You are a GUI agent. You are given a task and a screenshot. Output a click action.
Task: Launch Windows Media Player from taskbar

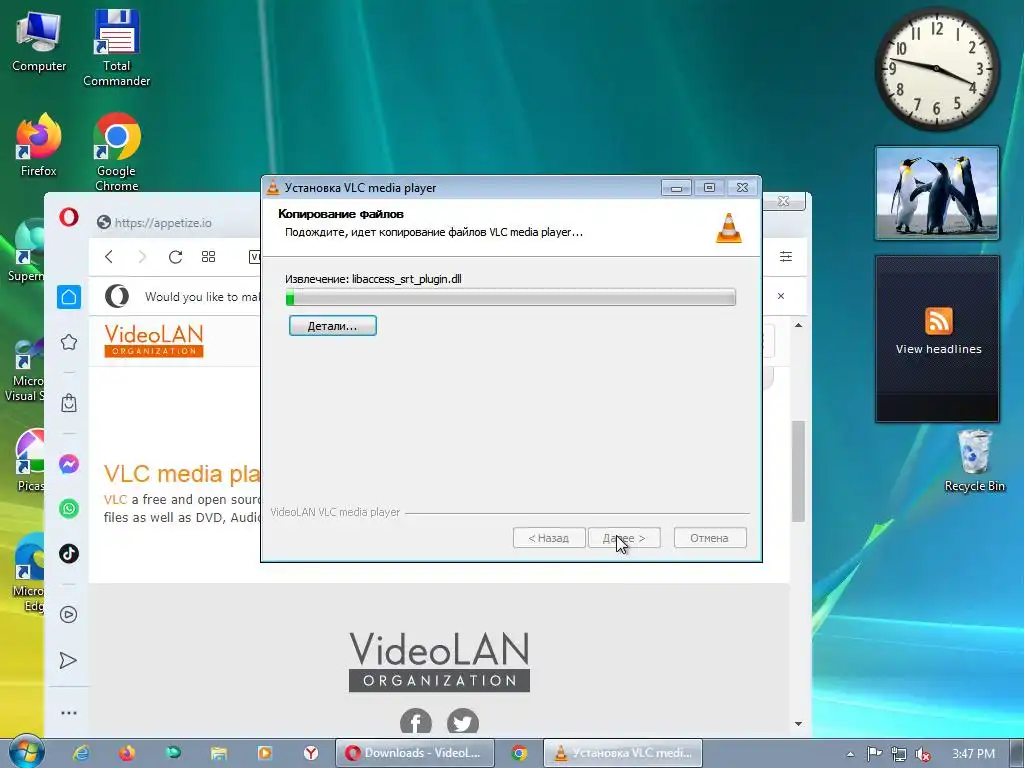[264, 753]
